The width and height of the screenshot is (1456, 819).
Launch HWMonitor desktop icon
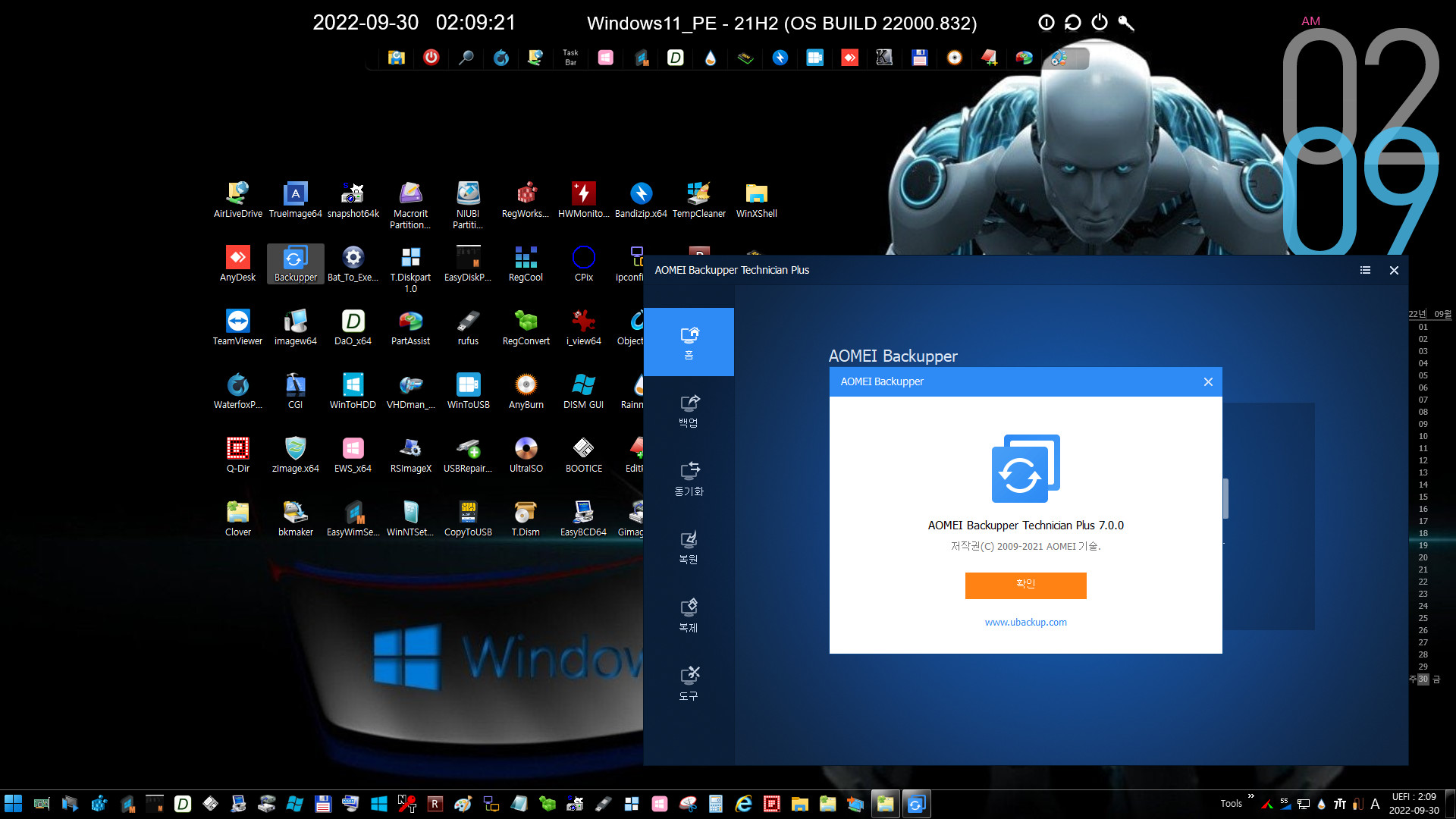pyautogui.click(x=583, y=200)
